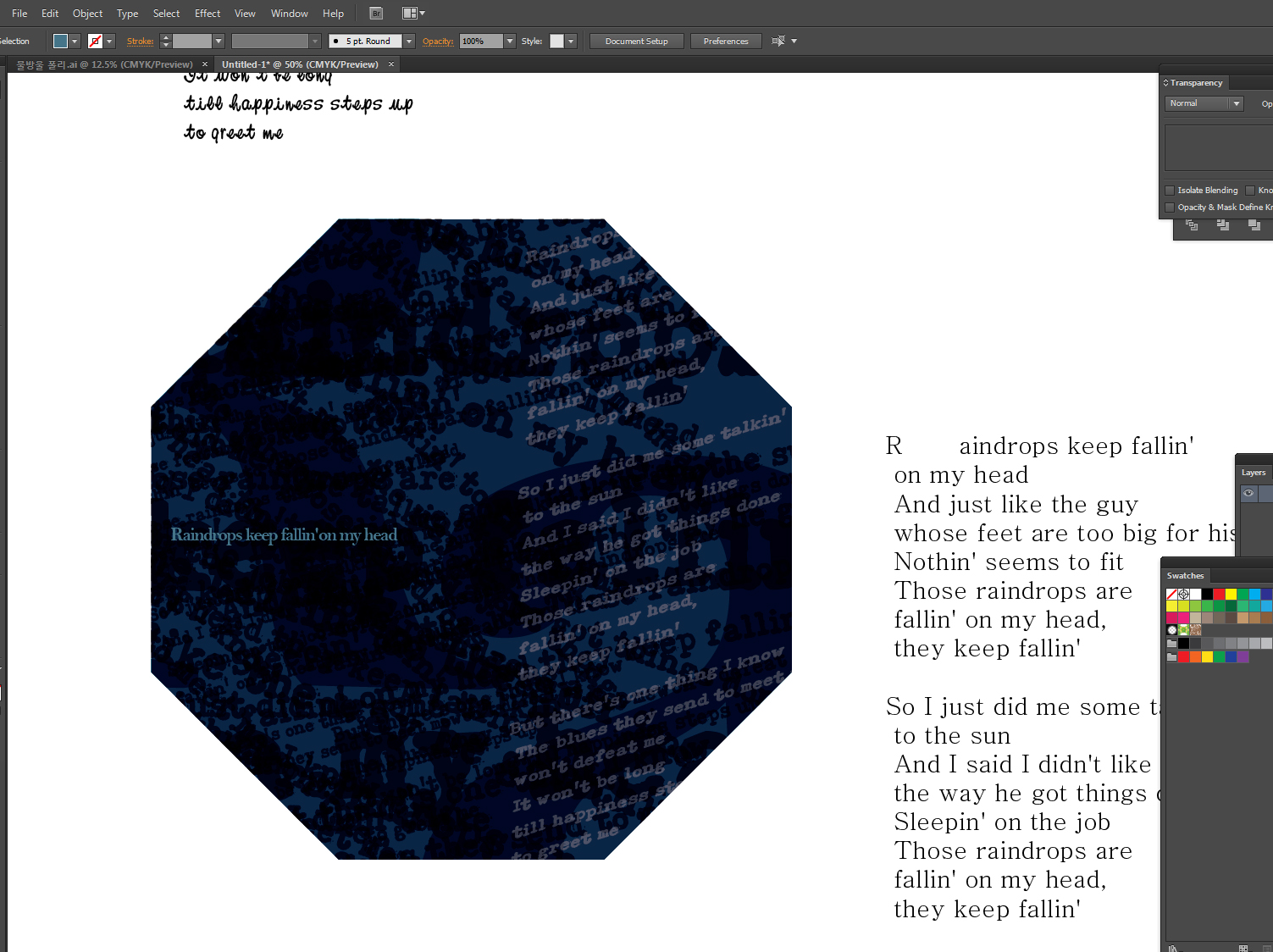Open the fill color dropdown arrow
The width and height of the screenshot is (1273, 952).
(x=75, y=41)
